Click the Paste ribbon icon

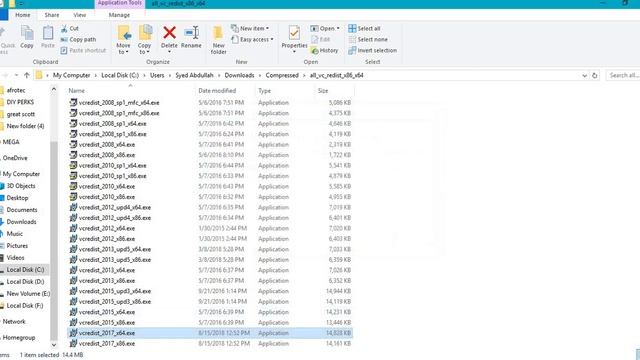pos(48,37)
